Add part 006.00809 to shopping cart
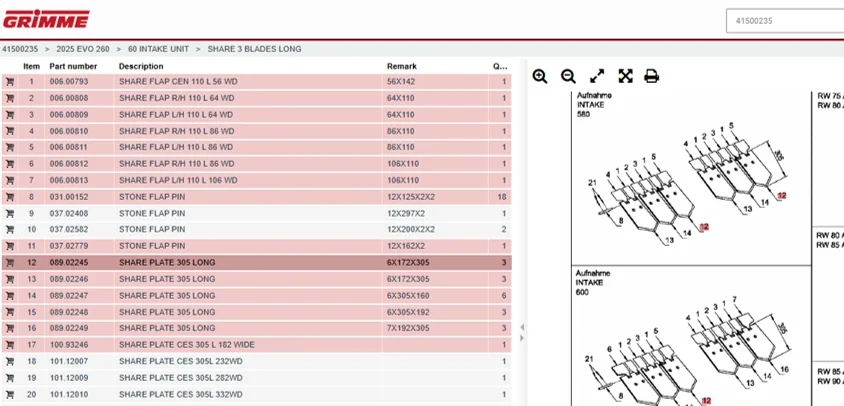 [x=10, y=115]
